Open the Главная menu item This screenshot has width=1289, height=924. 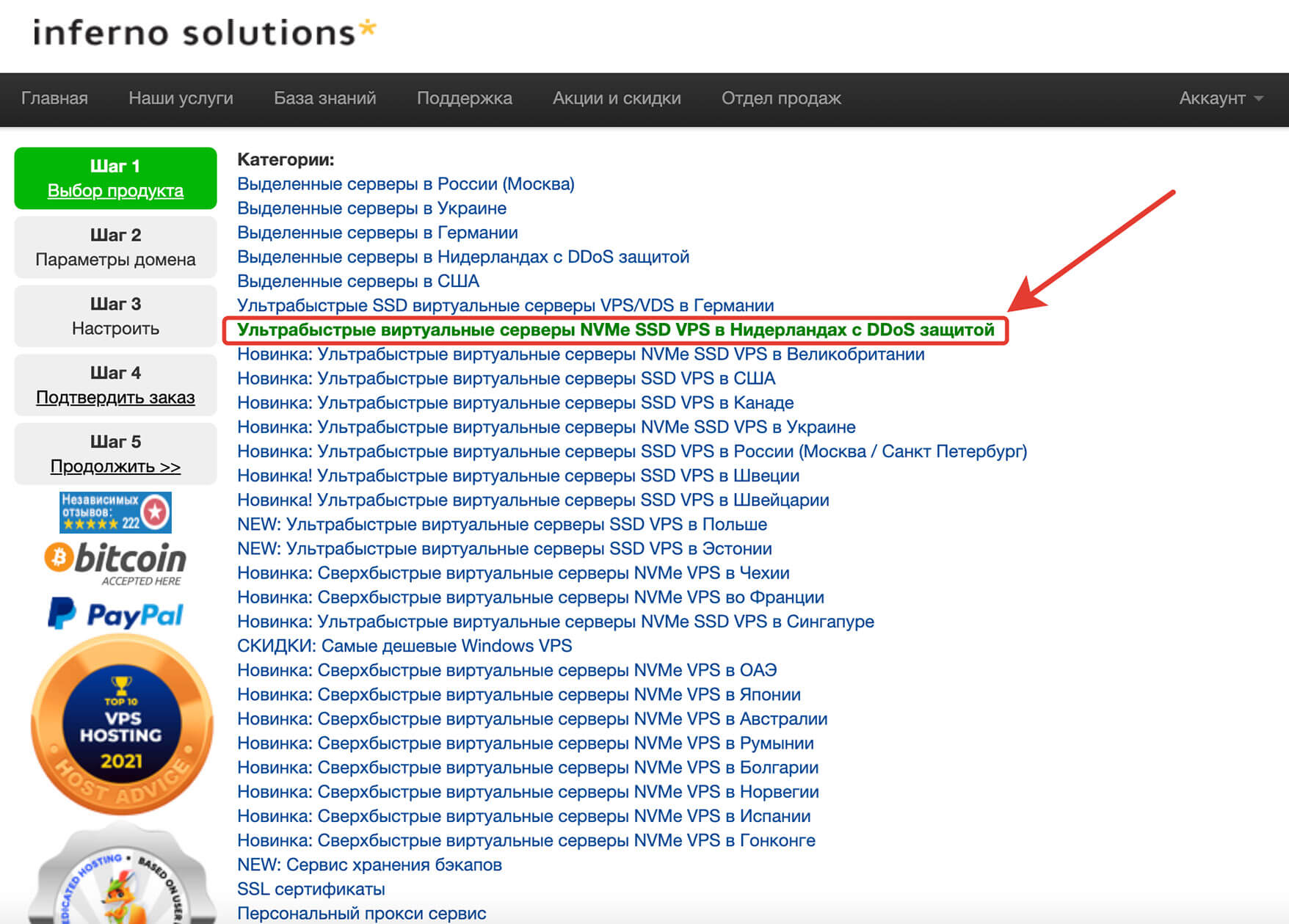(x=54, y=98)
